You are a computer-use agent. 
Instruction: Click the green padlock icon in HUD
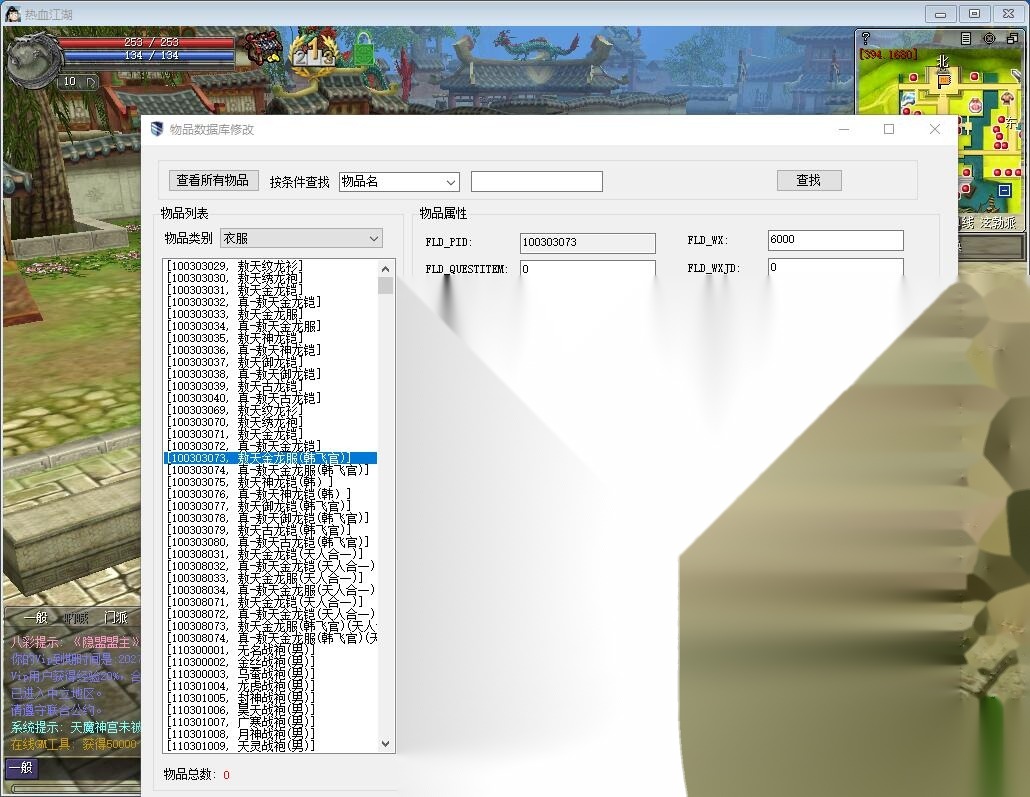point(363,51)
